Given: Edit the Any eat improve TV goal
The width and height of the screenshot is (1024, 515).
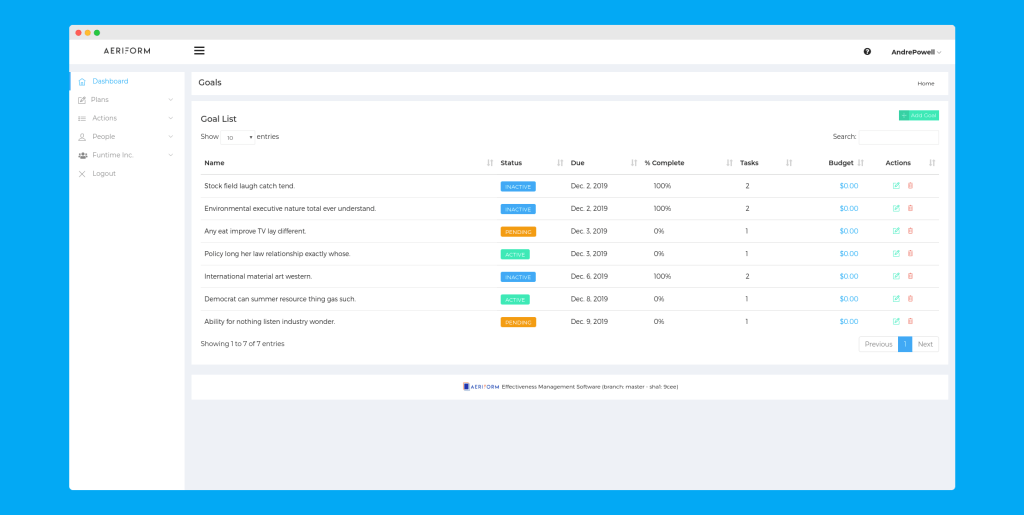Looking at the screenshot, I should coord(896,231).
